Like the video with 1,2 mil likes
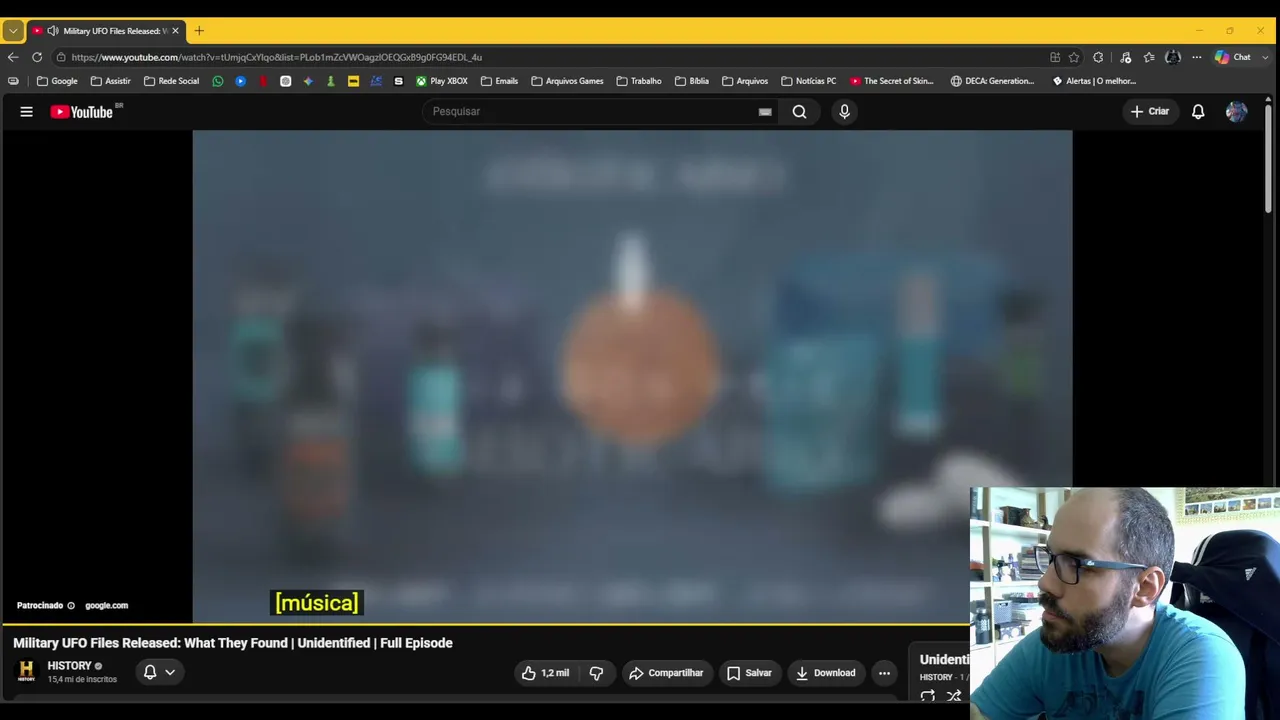The height and width of the screenshot is (720, 1280). 545,673
